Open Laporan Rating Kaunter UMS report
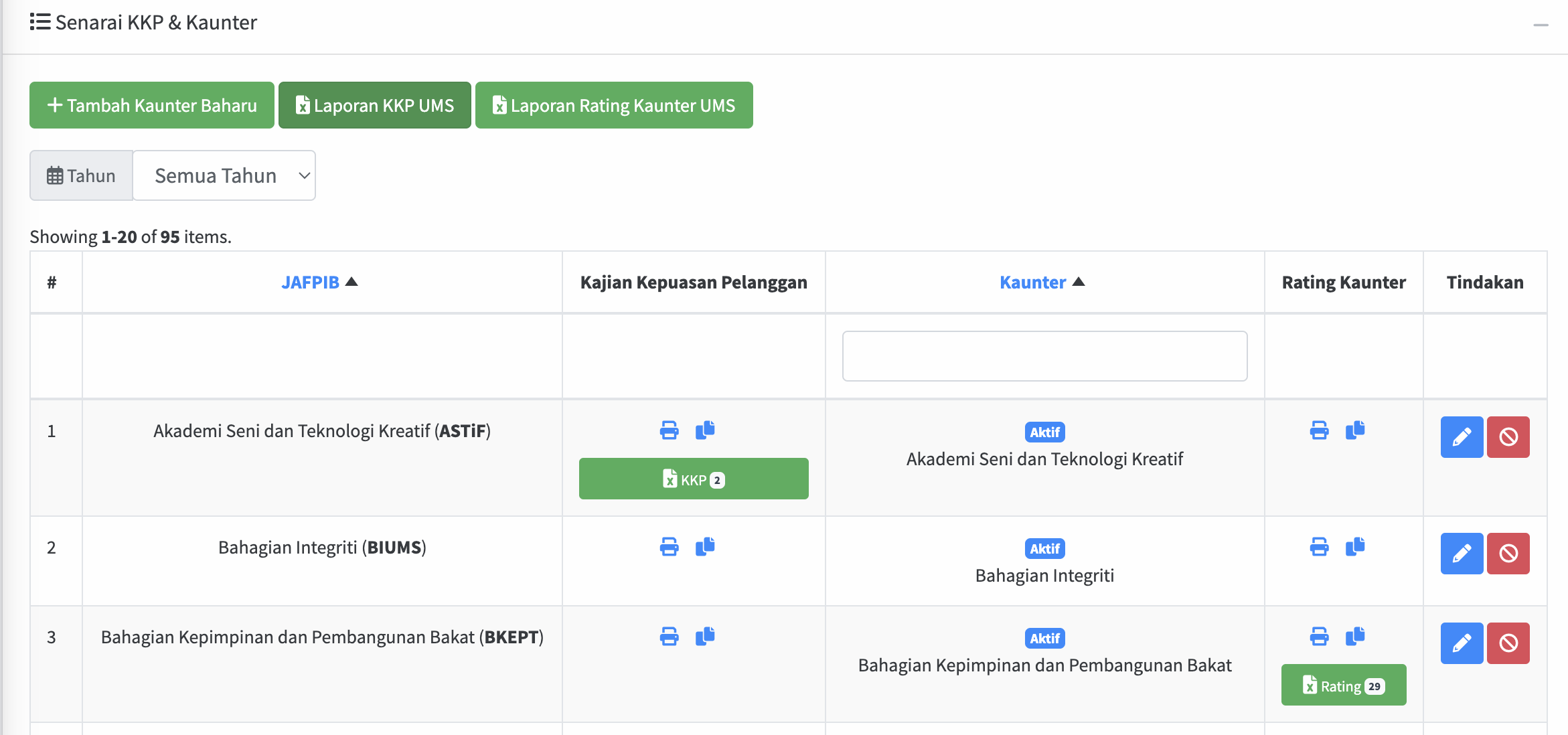Viewport: 1568px width, 735px height. (x=614, y=105)
